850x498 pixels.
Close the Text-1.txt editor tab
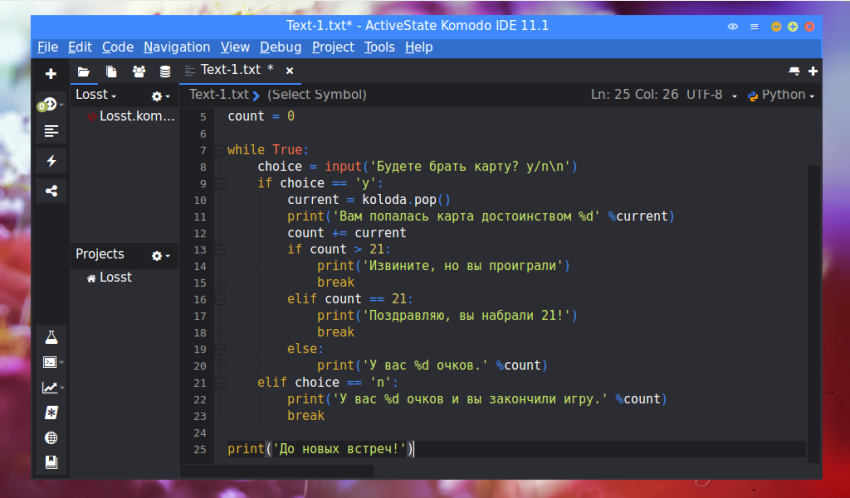click(290, 70)
